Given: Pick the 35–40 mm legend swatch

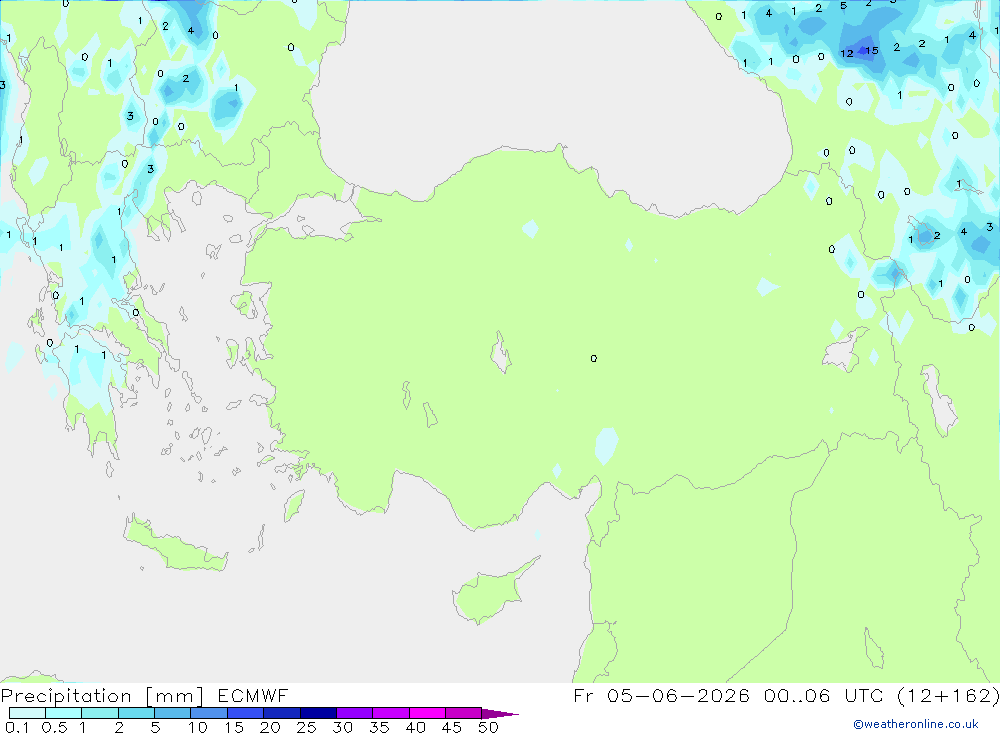Looking at the screenshot, I should [391, 713].
